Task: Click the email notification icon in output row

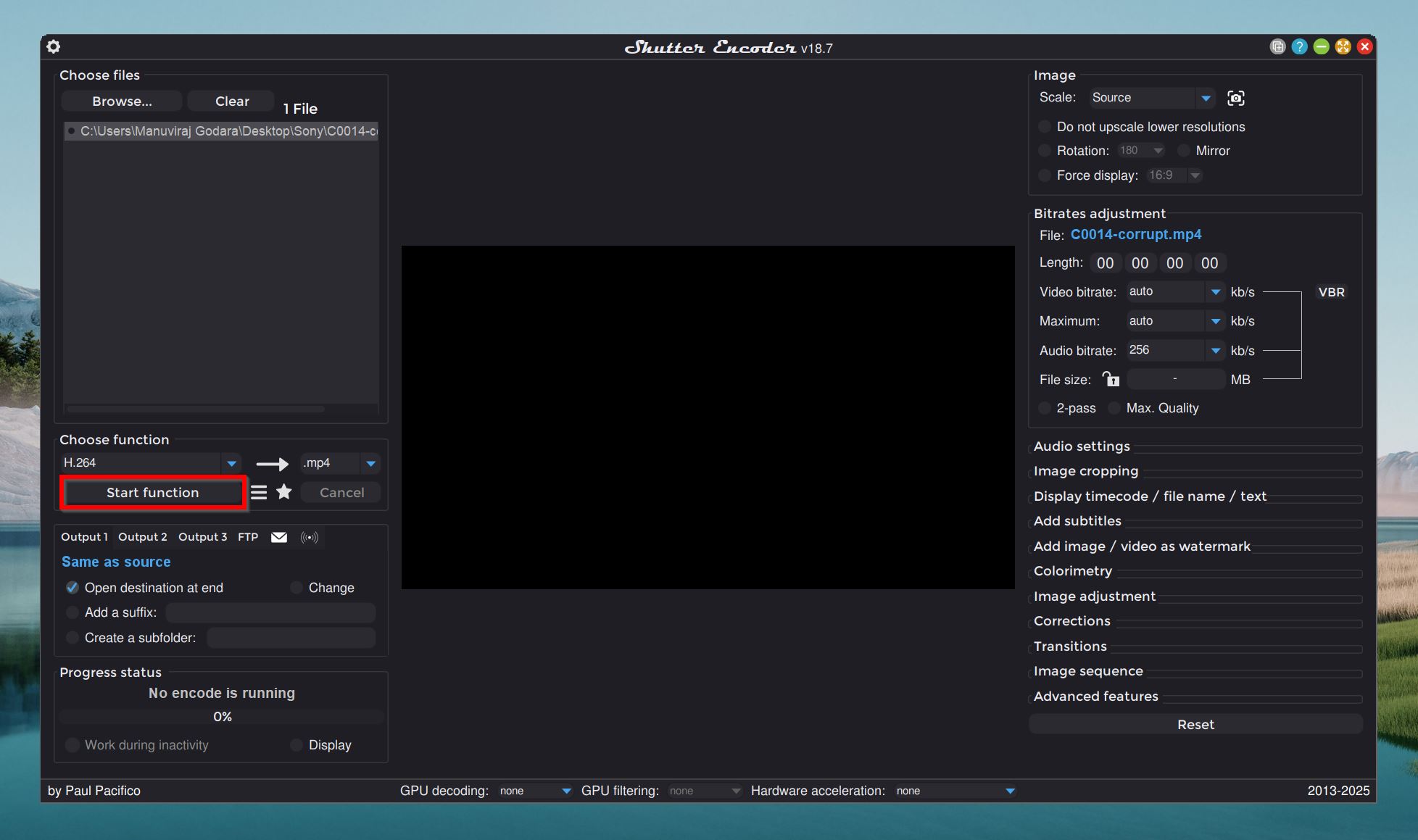Action: [x=278, y=536]
